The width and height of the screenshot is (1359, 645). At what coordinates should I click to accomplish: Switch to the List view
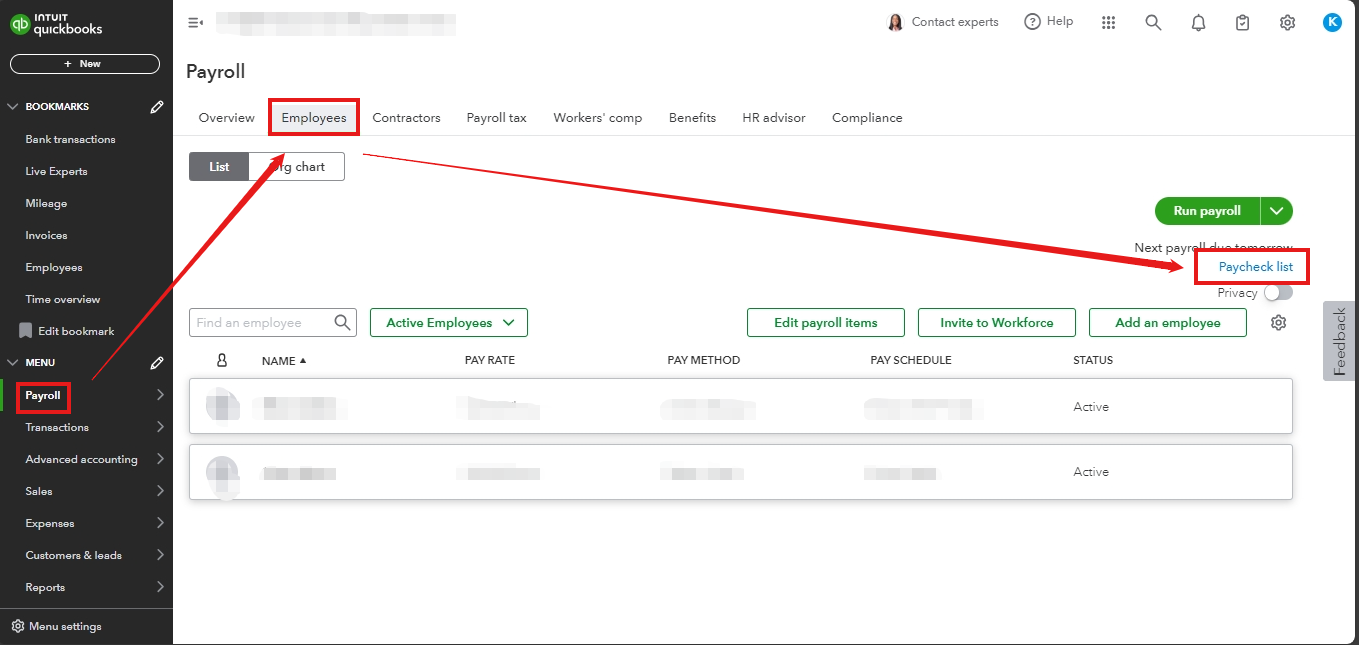(219, 167)
